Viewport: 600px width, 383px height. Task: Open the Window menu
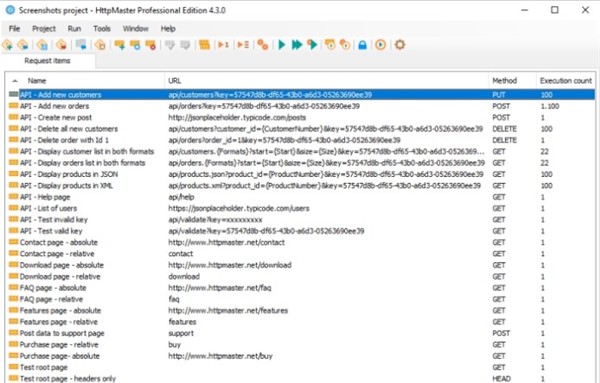[135, 29]
